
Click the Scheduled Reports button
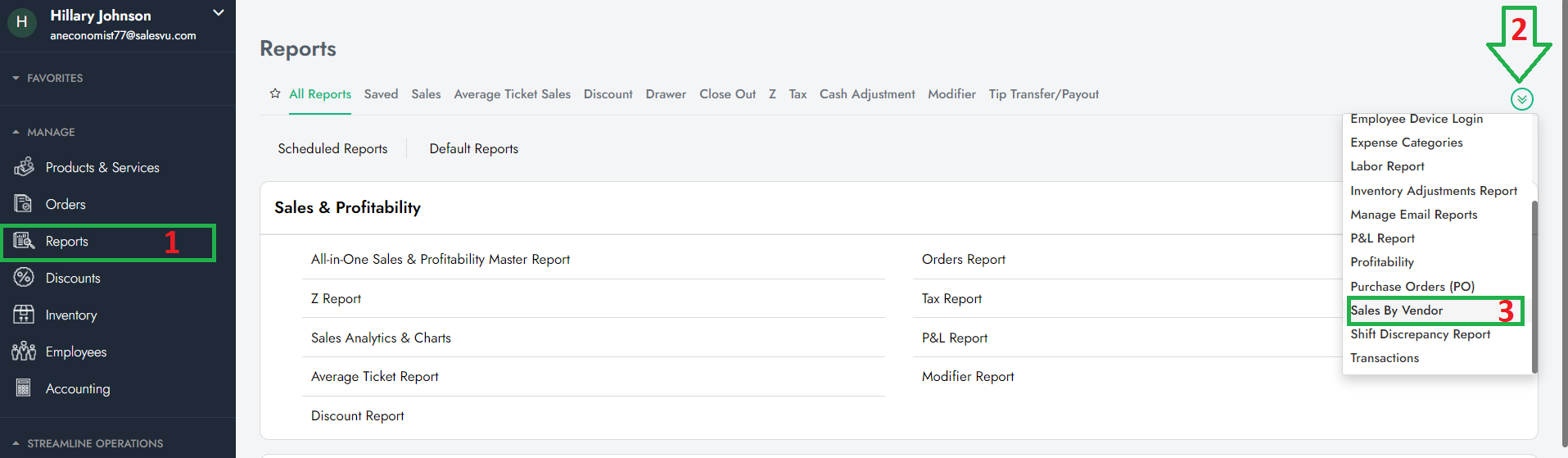click(332, 148)
